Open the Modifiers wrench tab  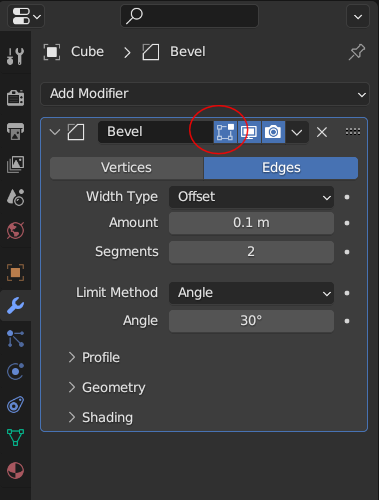[15, 306]
